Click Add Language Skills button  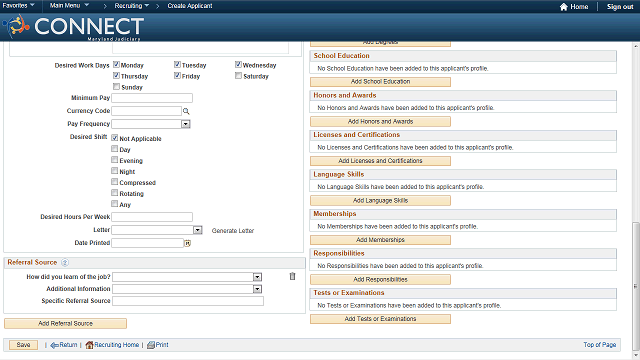coord(380,200)
